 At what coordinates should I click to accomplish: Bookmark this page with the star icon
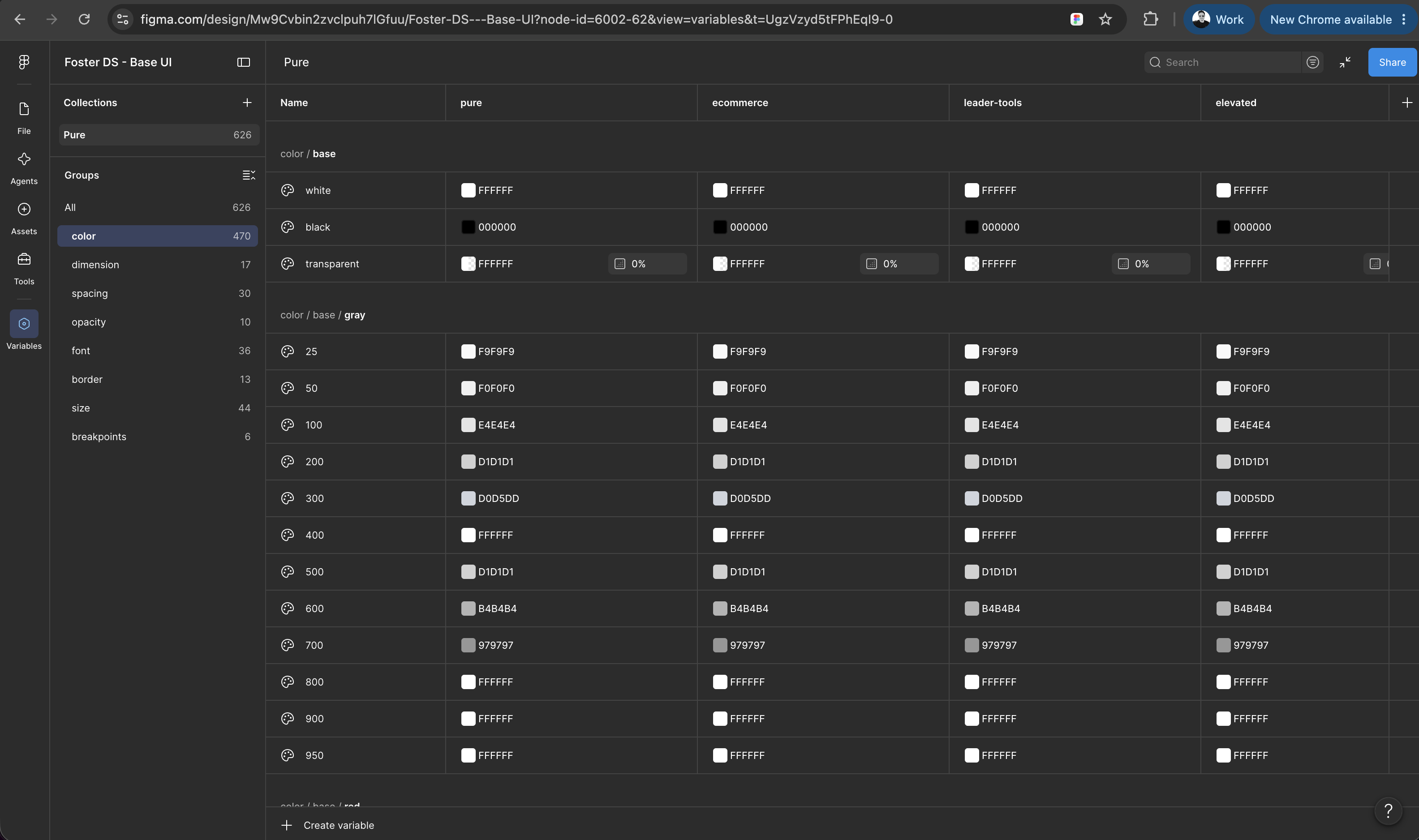[x=1105, y=19]
